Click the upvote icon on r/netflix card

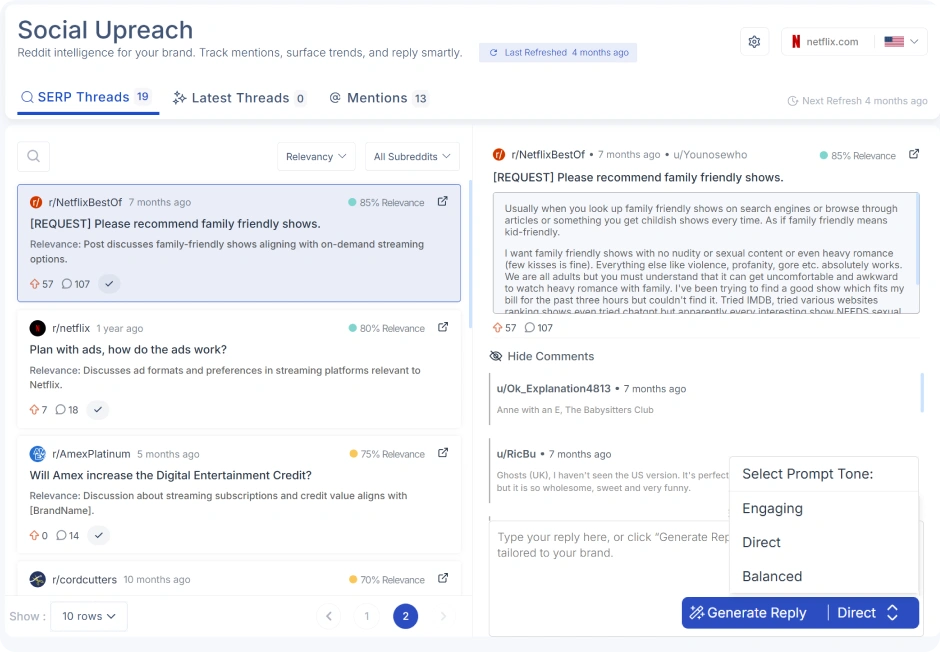(35, 410)
